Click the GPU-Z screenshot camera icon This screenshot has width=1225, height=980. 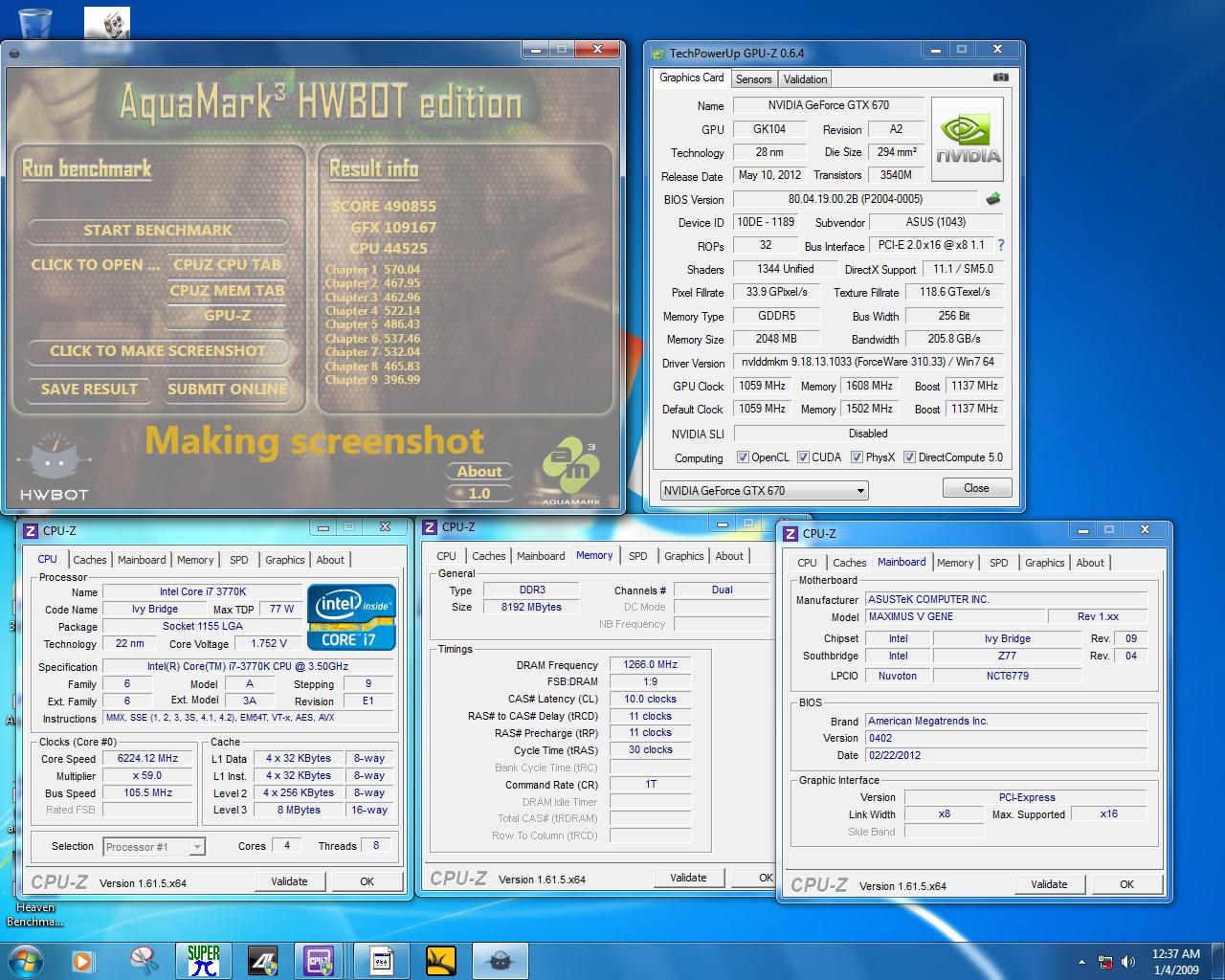[1000, 78]
